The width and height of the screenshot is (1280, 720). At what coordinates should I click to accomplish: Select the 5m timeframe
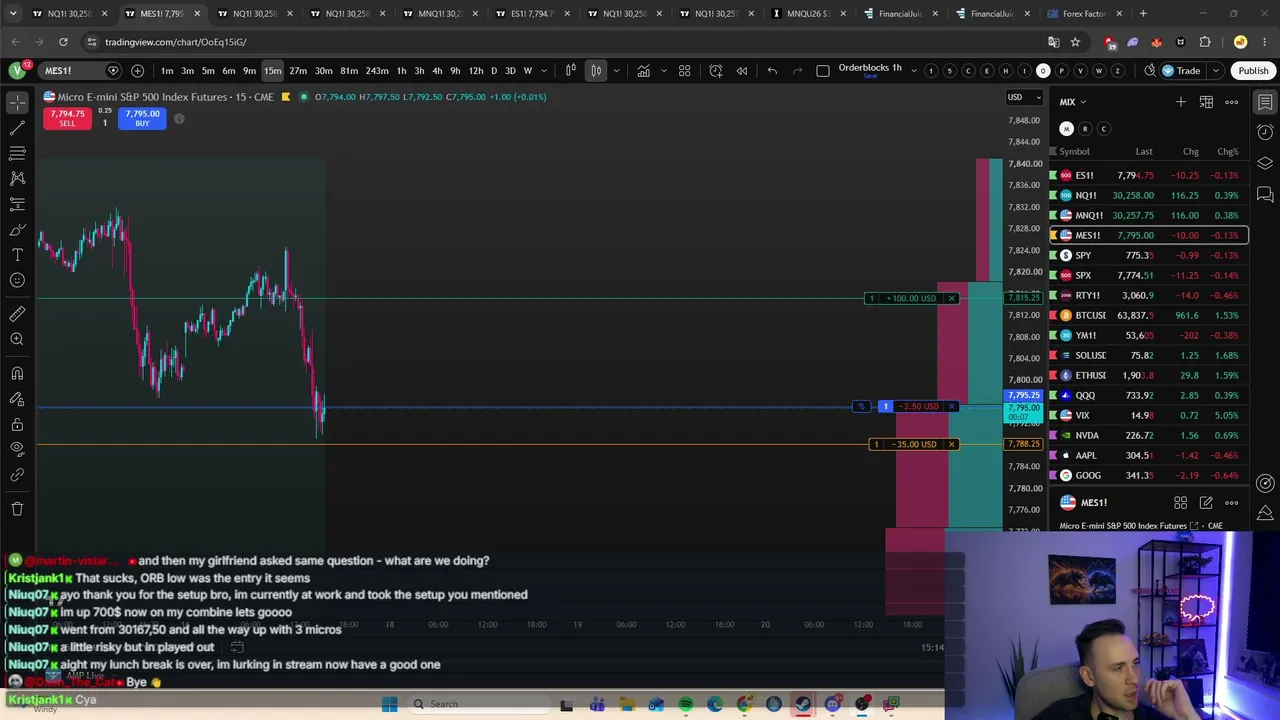208,71
